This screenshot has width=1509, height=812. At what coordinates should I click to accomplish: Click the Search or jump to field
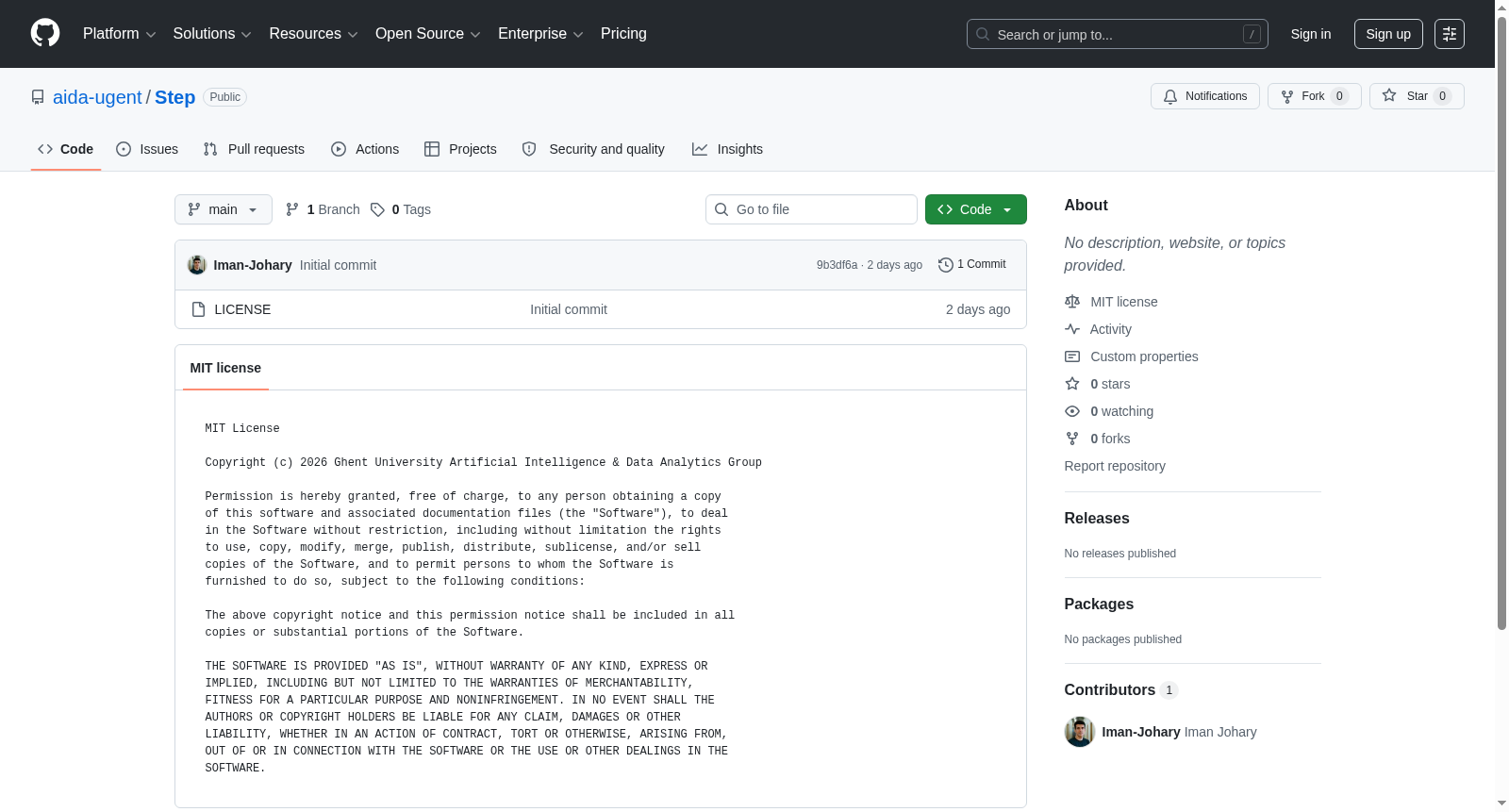coord(1118,34)
